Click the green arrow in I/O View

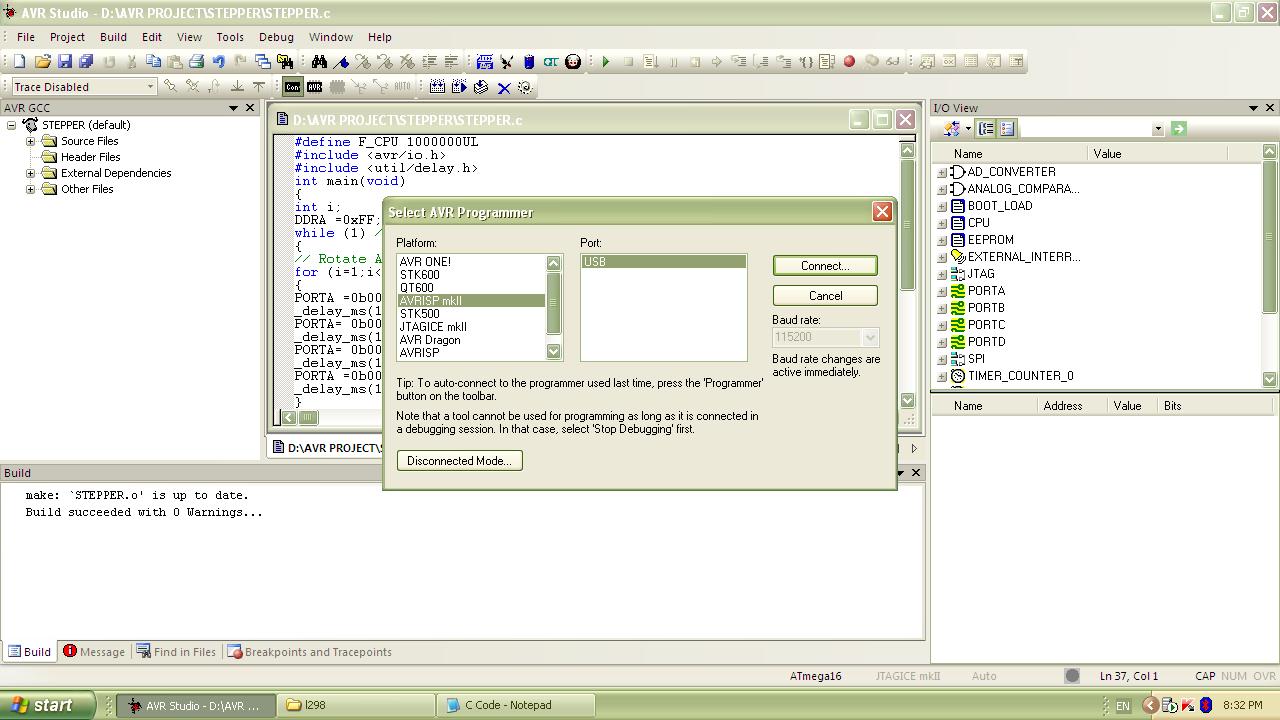pos(1178,128)
